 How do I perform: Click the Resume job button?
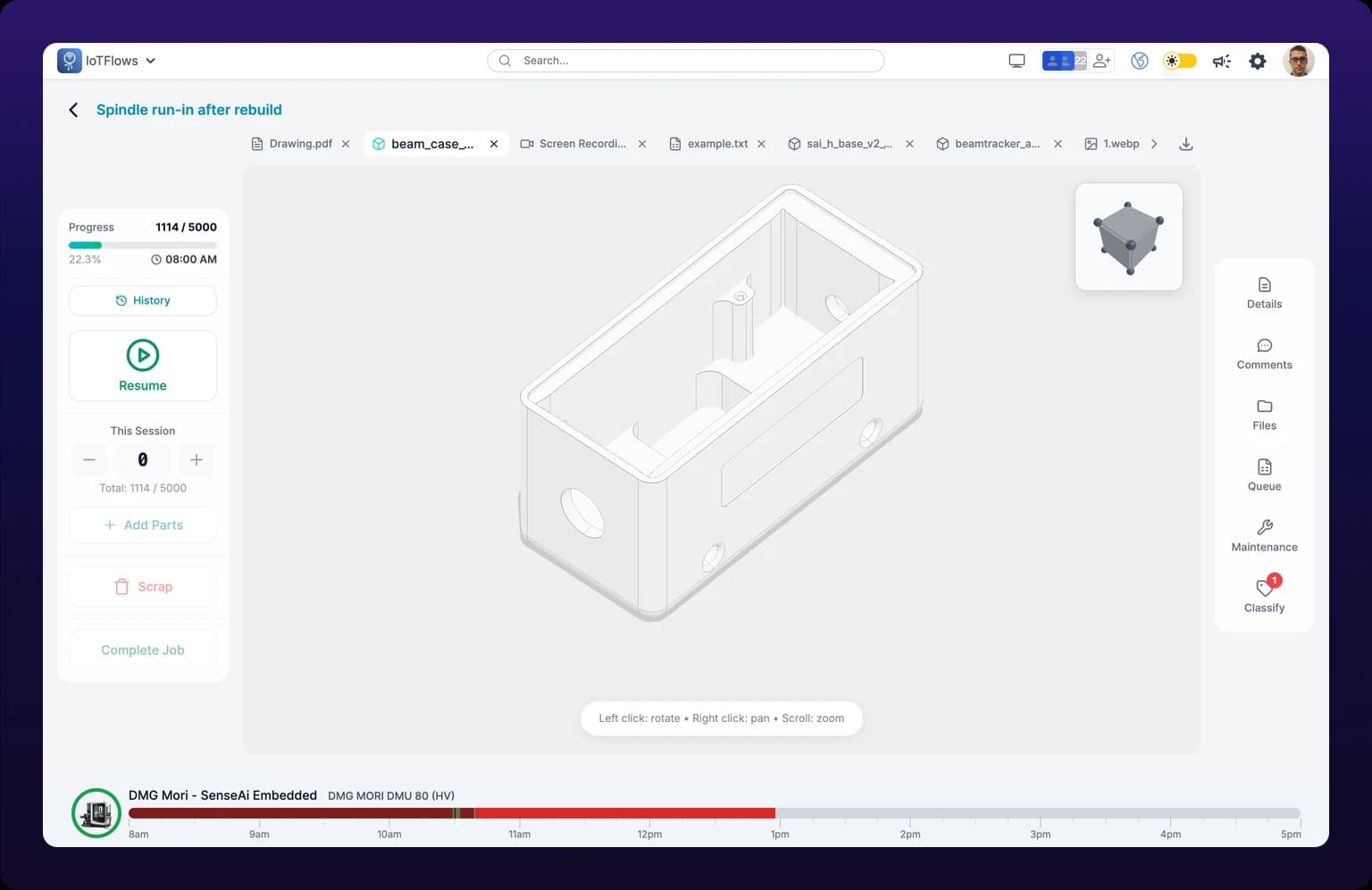tap(143, 365)
